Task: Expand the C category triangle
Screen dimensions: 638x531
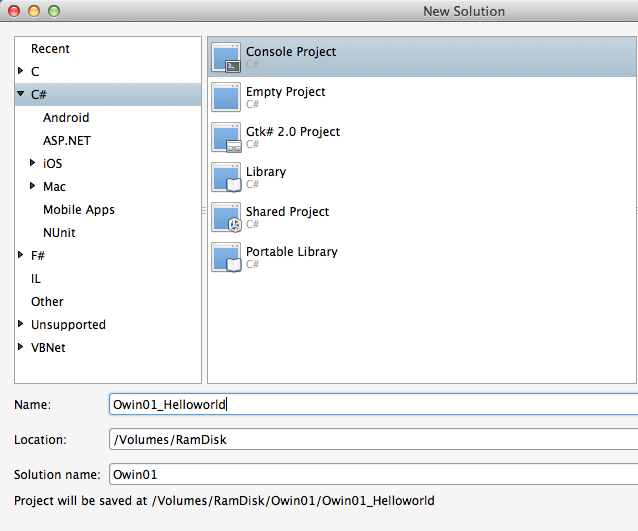Action: (x=21, y=72)
